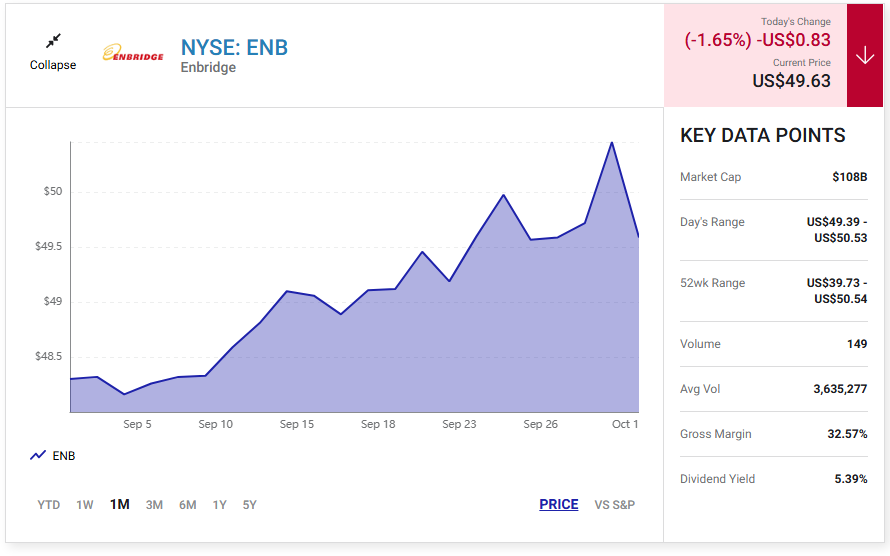Click the Today's Change label
This screenshot has height=556, width=890.
[x=796, y=22]
